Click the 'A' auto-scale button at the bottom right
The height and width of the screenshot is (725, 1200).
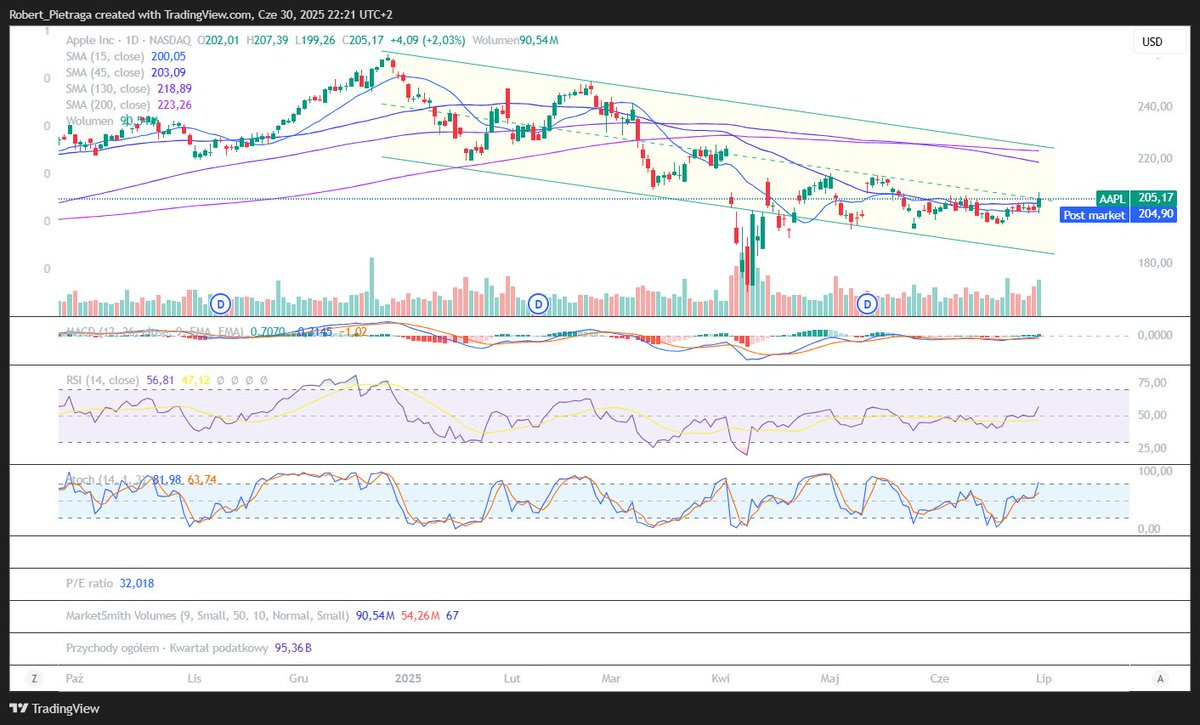pos(1160,678)
